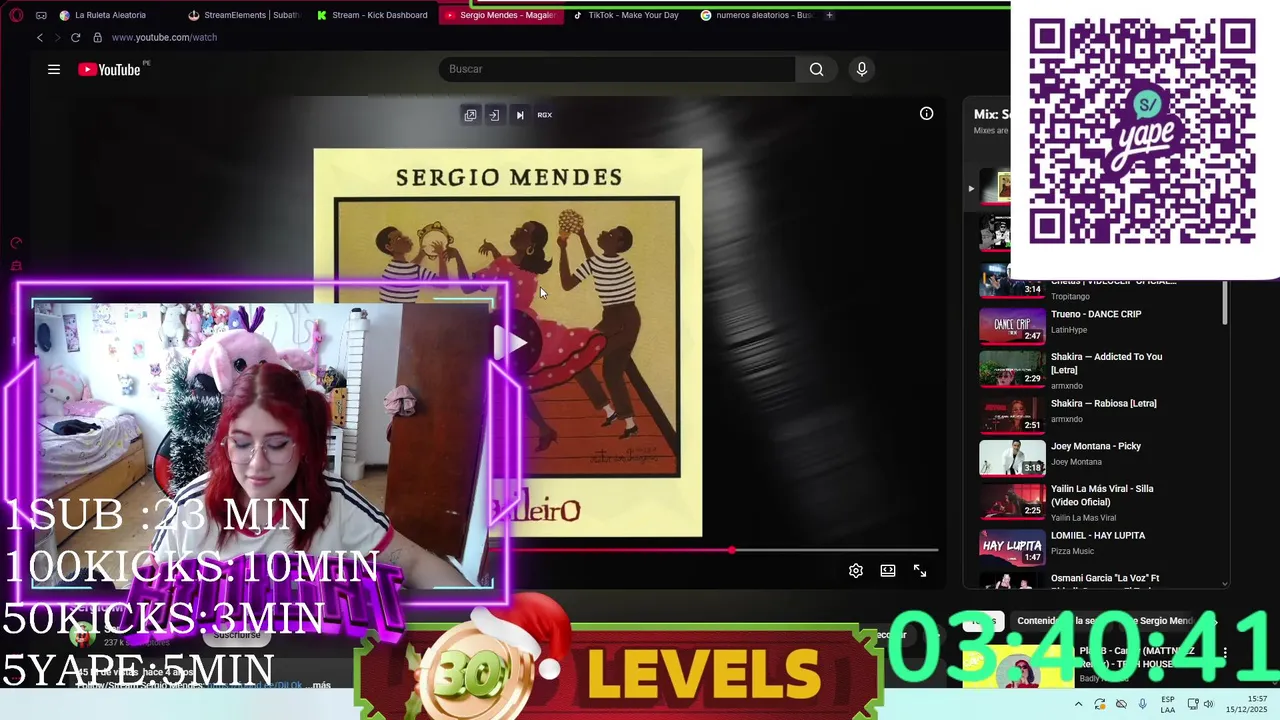Play Shakira — Addicted To You [Letra]

1106,363
